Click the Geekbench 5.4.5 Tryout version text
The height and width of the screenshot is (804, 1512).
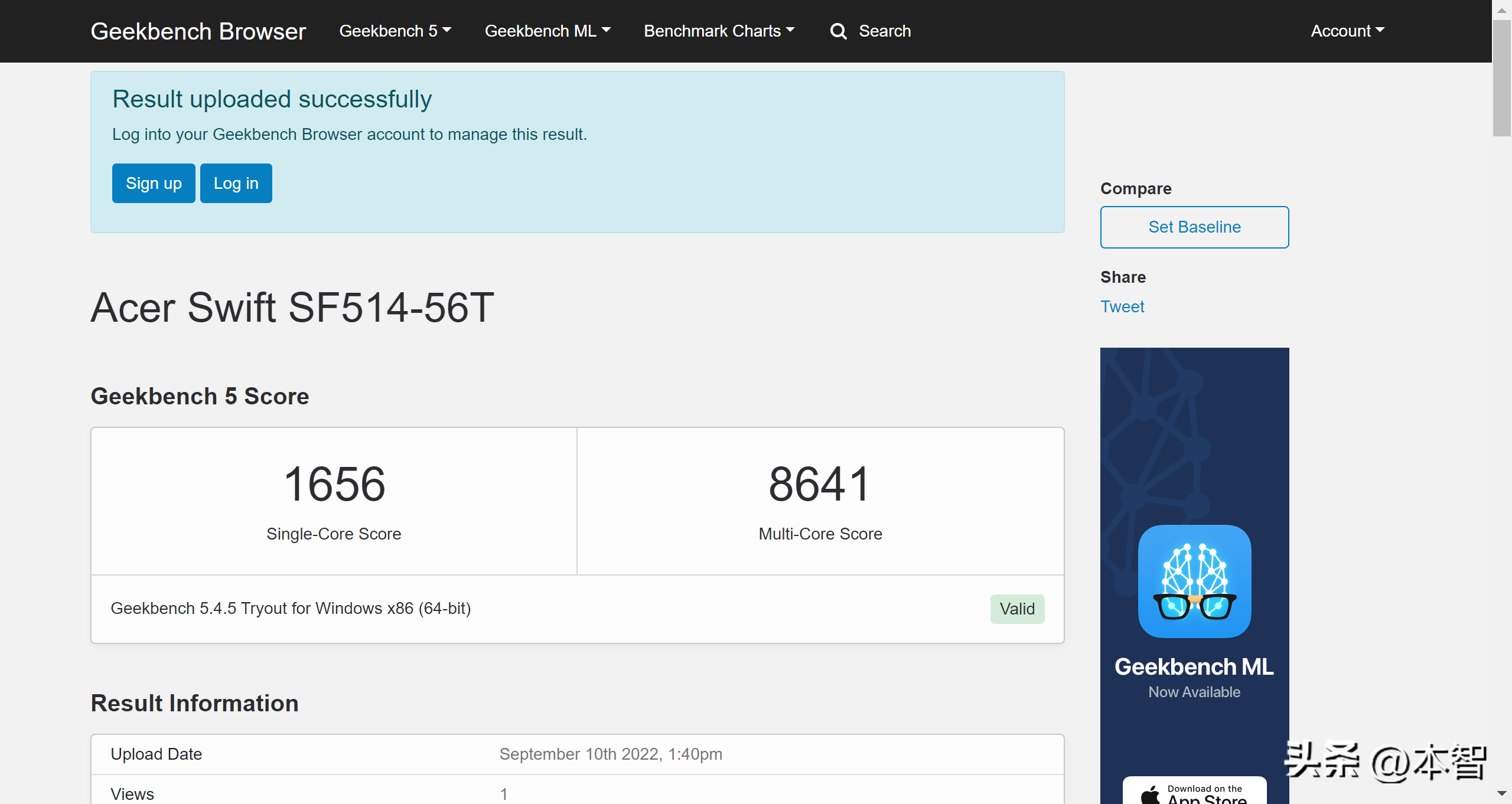[291, 608]
